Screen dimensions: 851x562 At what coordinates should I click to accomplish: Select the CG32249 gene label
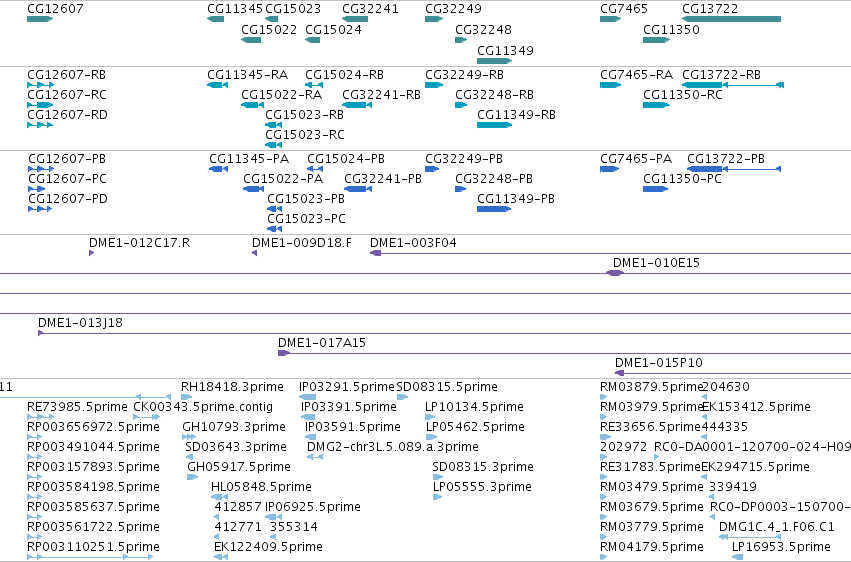click(453, 9)
